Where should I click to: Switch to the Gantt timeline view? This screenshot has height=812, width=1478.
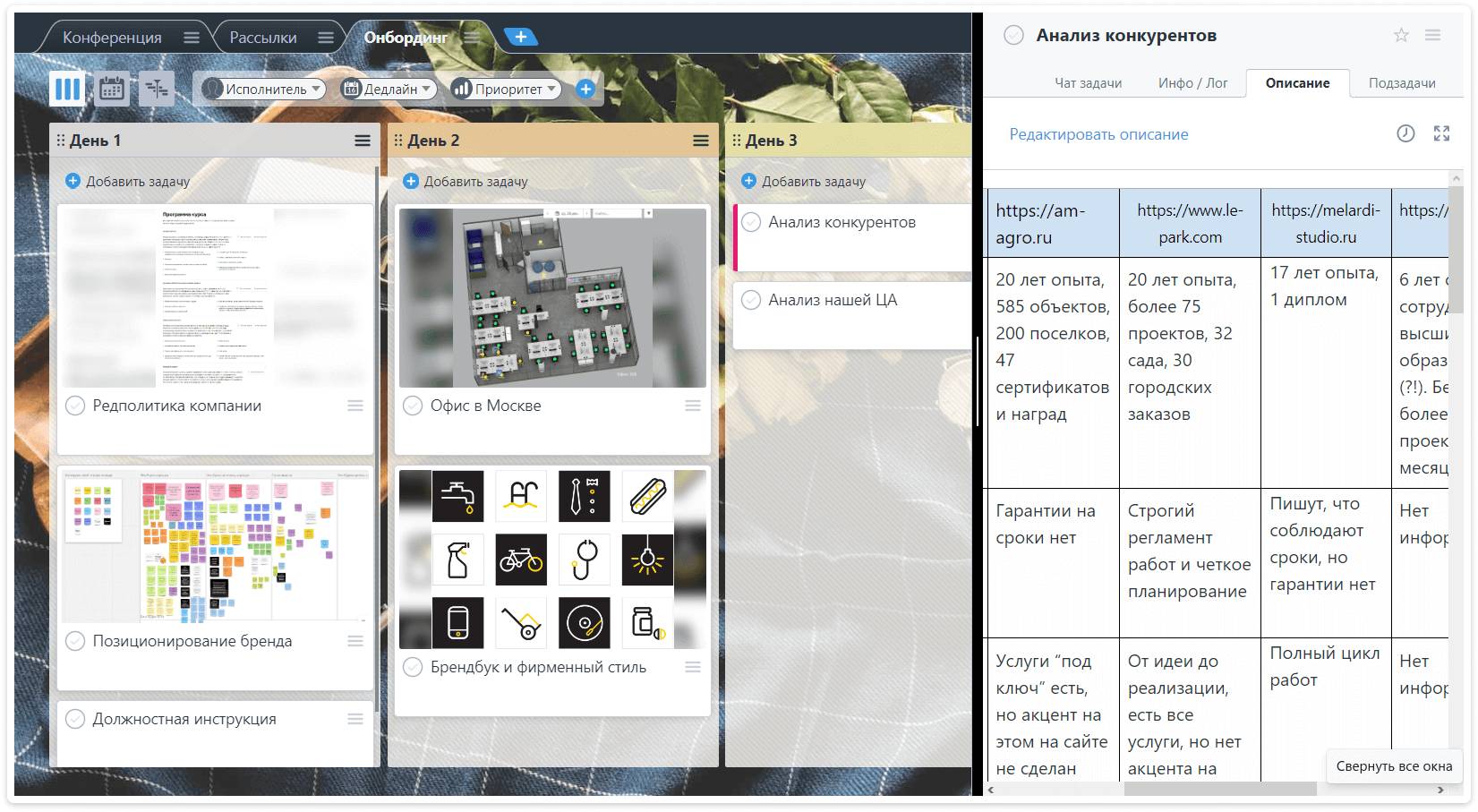click(157, 89)
